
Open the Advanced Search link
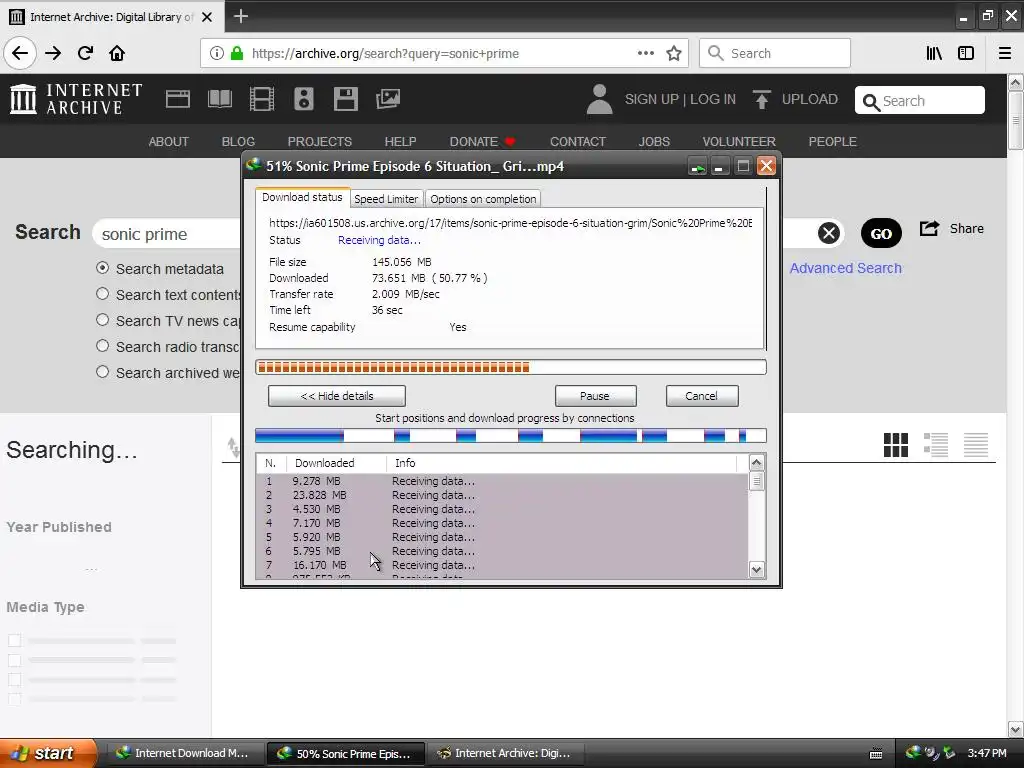(846, 268)
